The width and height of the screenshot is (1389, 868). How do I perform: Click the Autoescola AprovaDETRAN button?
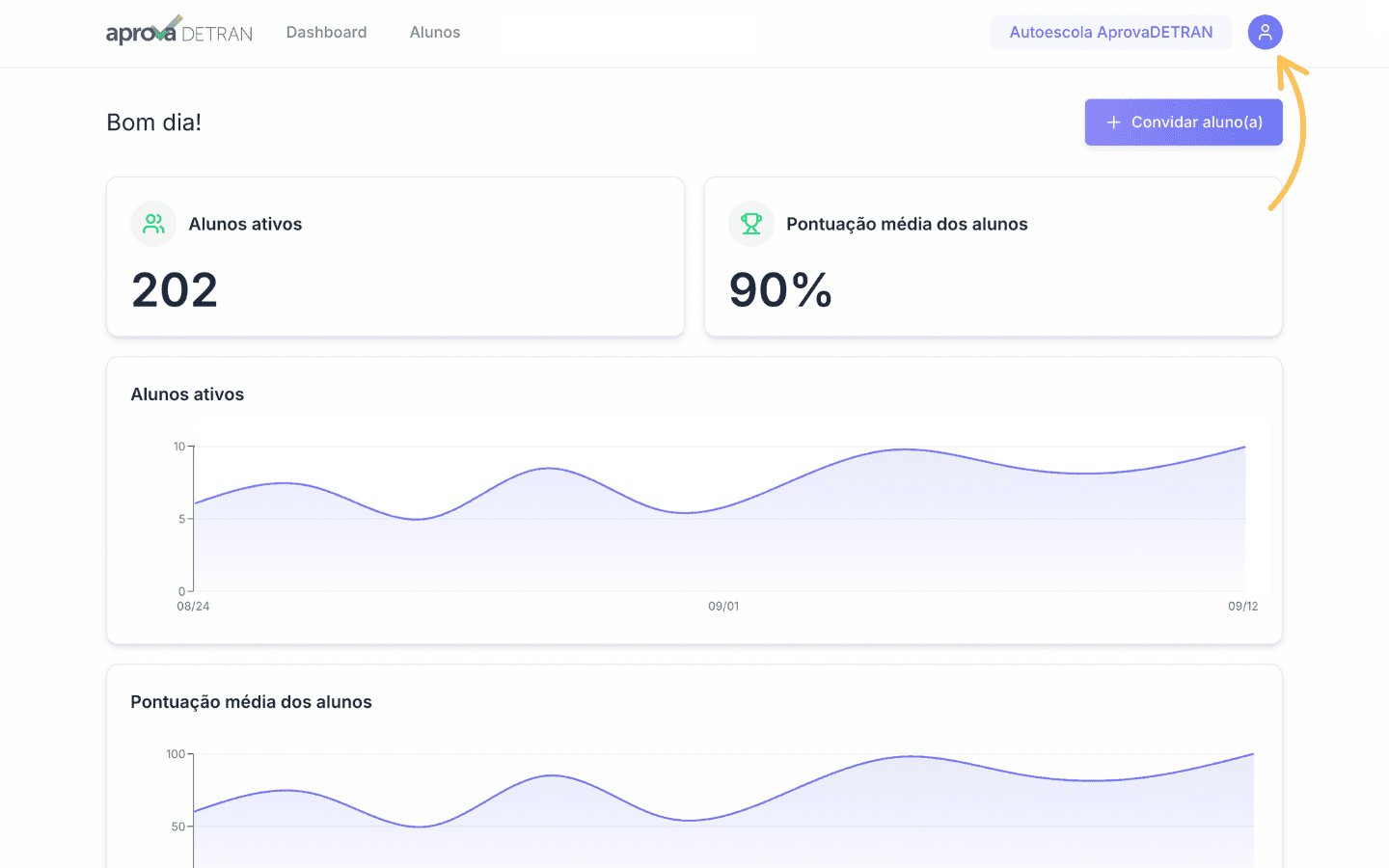point(1111,32)
